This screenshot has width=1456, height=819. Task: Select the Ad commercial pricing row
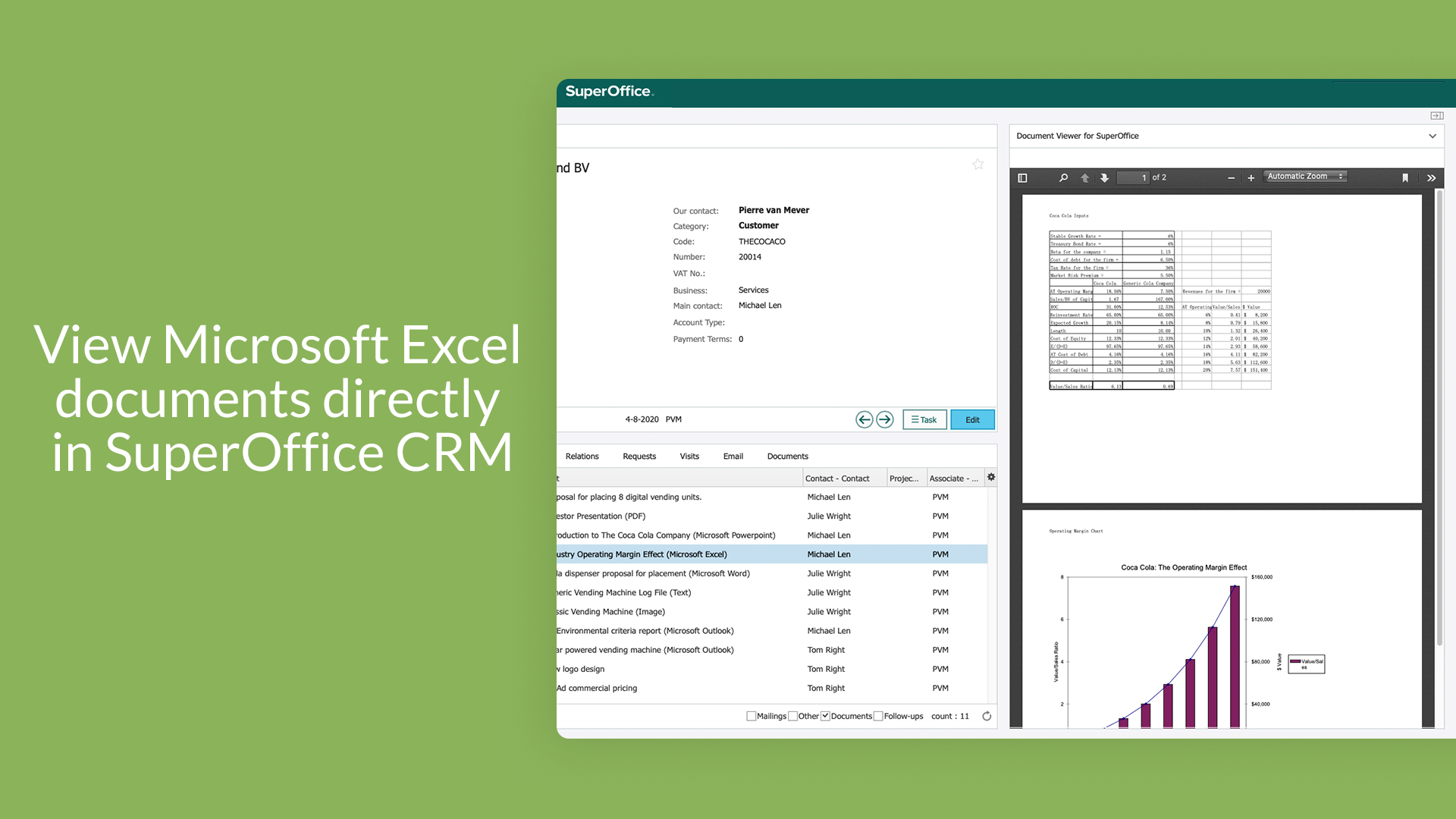(x=772, y=688)
